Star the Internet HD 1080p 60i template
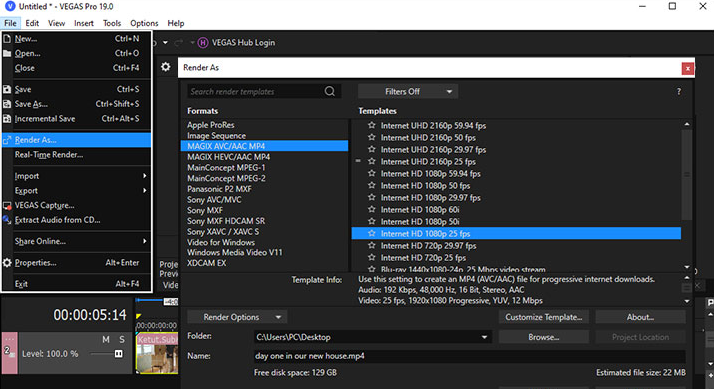 click(372, 210)
